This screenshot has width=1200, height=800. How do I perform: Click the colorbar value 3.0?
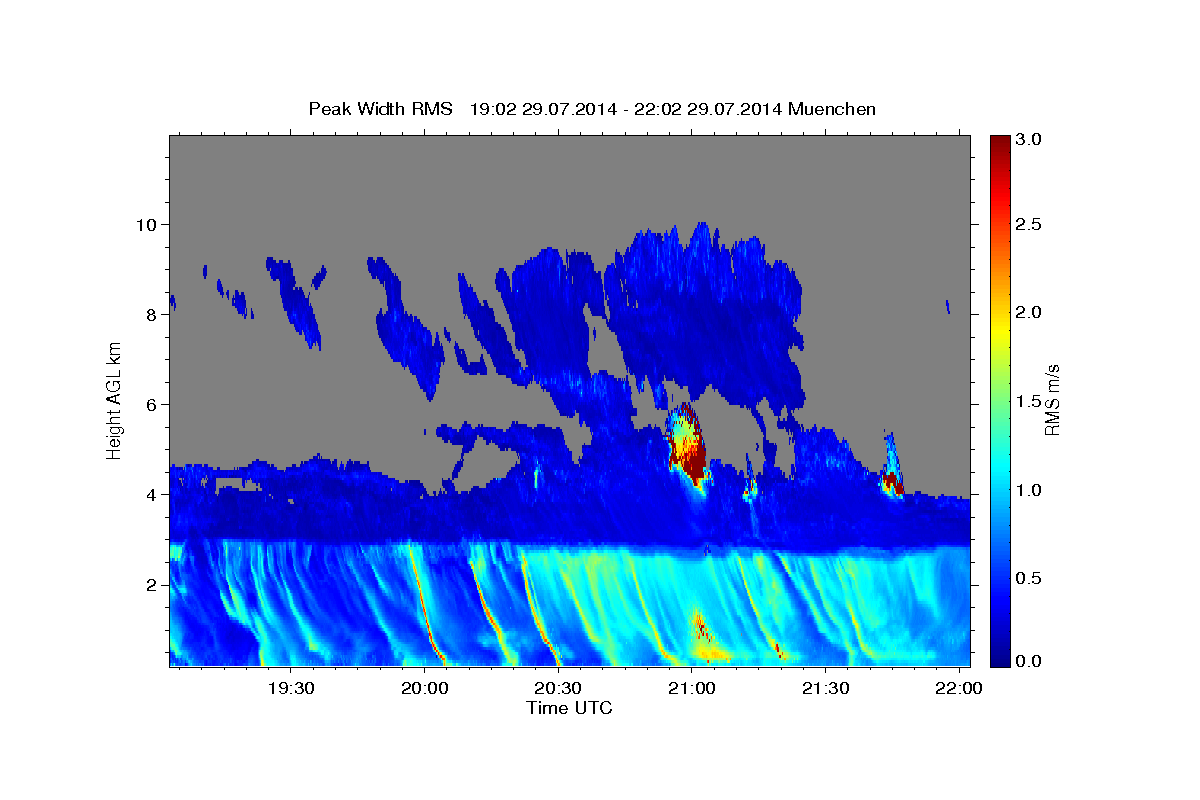(x=1030, y=140)
